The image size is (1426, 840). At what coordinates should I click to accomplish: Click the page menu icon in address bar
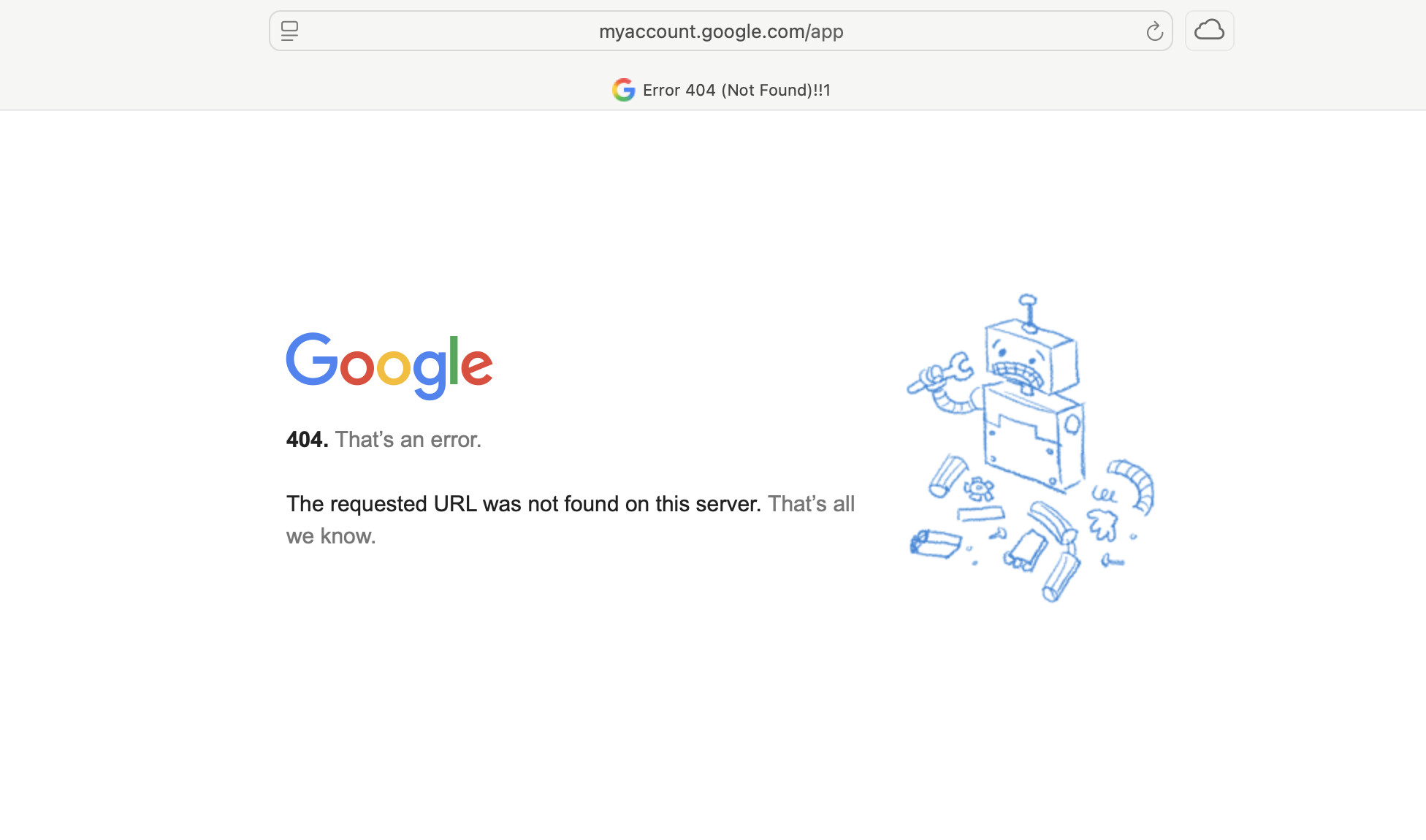(289, 31)
